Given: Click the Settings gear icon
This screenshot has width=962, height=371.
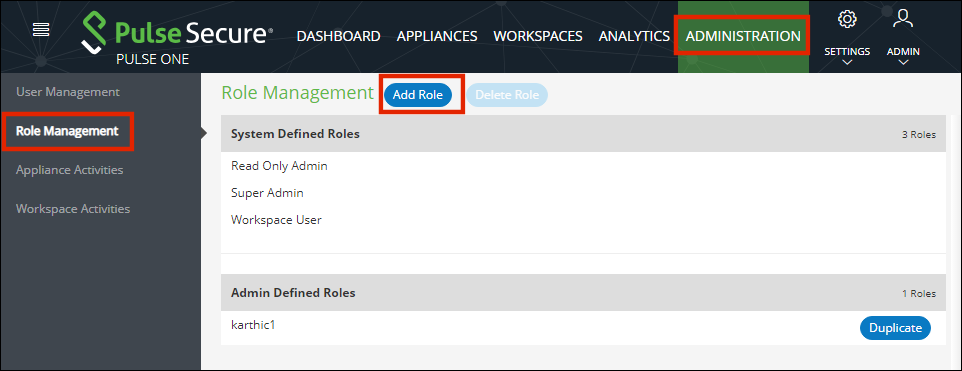Looking at the screenshot, I should pyautogui.click(x=847, y=19).
